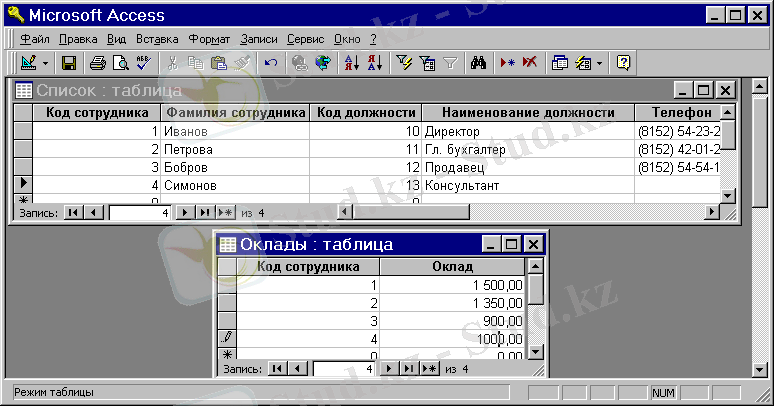Go to previous record in Список navigator
774x406 pixels.
point(93,213)
